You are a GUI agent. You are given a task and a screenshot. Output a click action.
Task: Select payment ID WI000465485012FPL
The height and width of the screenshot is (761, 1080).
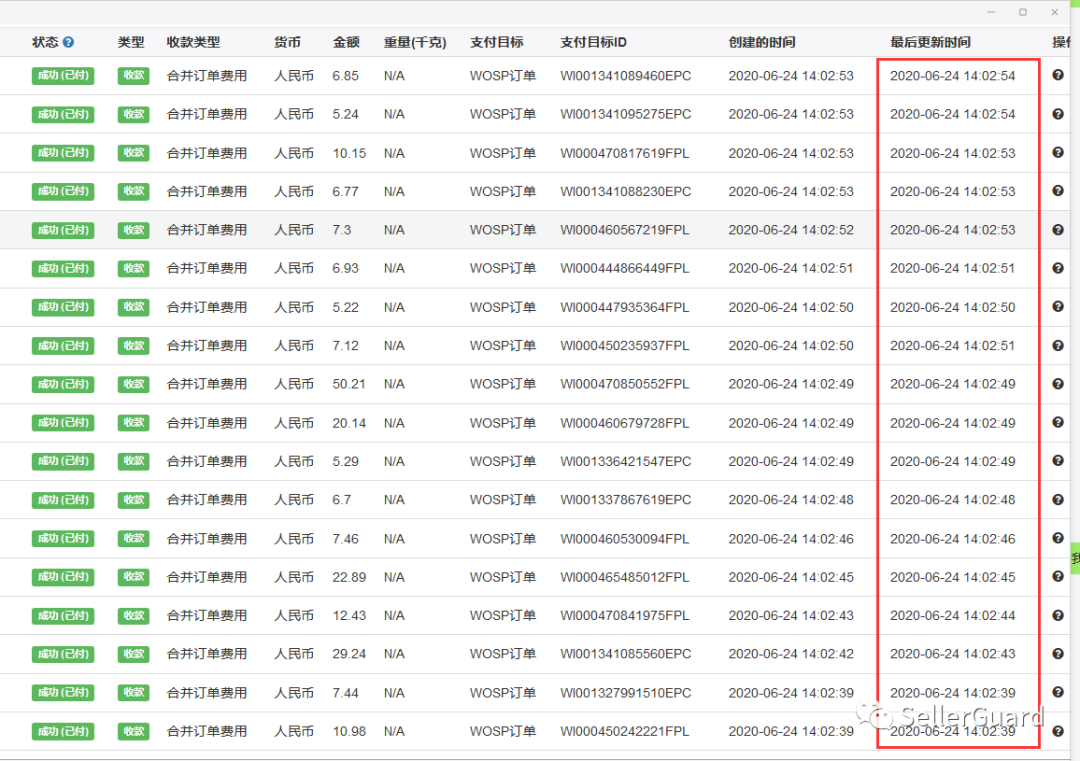(x=625, y=577)
